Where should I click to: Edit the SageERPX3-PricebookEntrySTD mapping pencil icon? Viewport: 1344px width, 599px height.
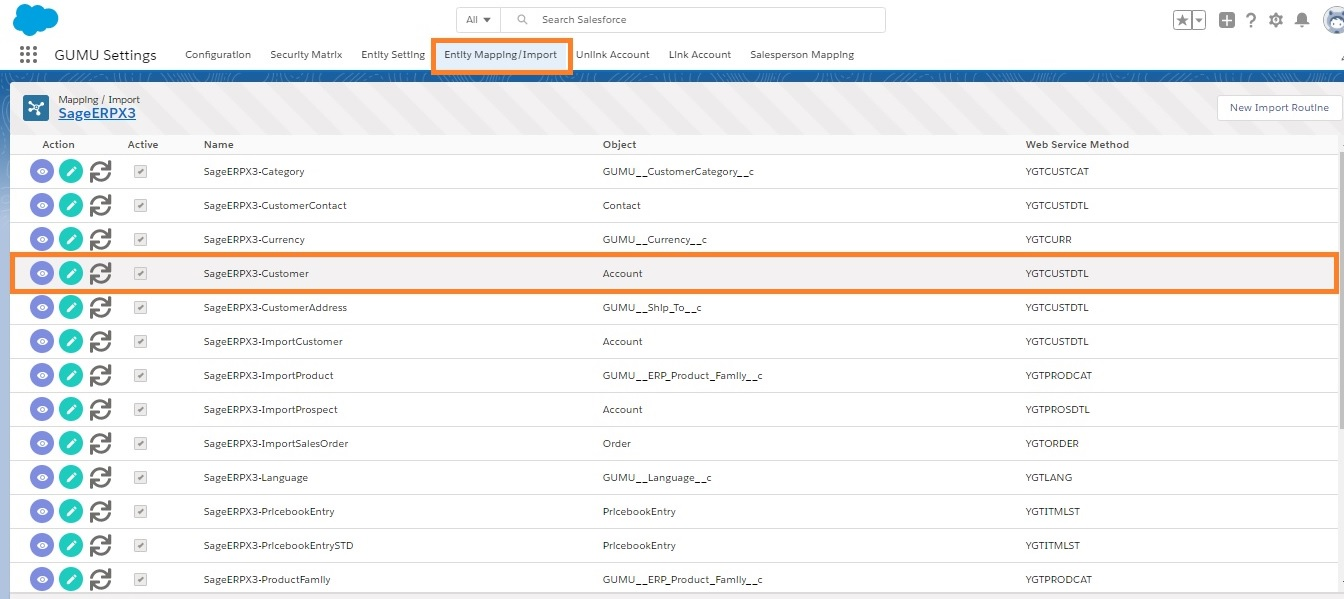71,546
